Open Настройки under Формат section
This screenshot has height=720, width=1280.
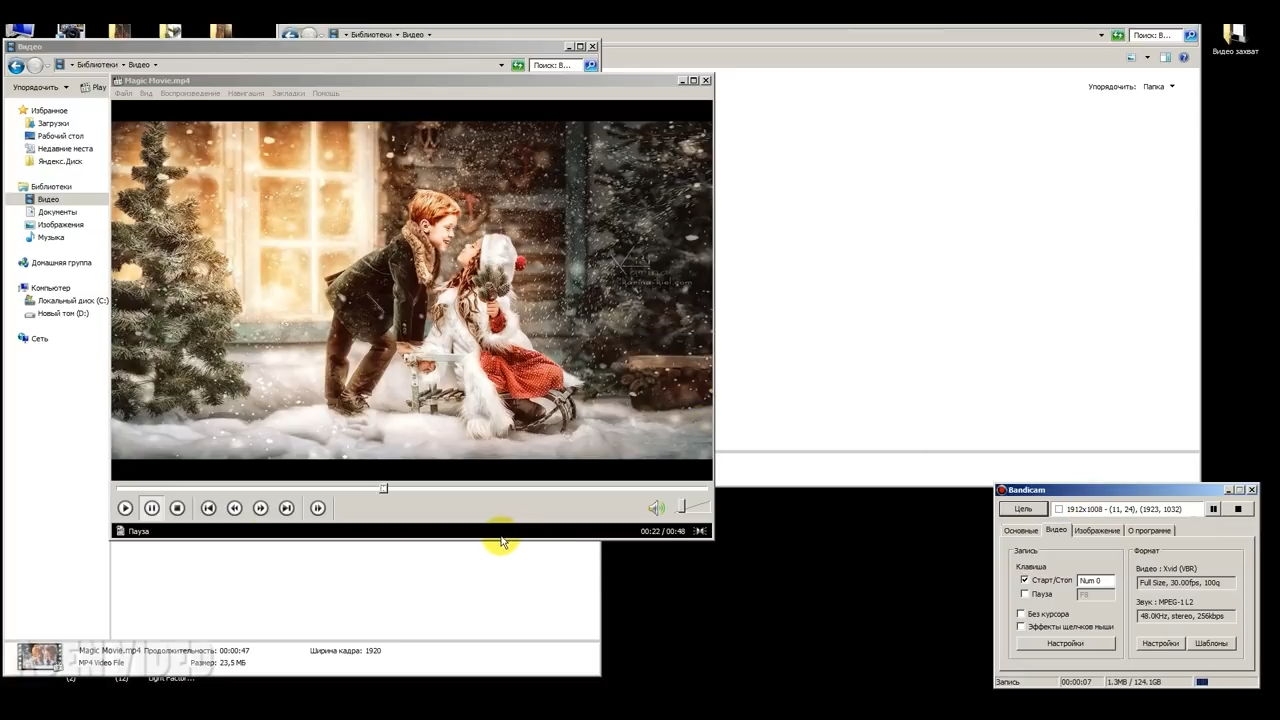[1161, 644]
